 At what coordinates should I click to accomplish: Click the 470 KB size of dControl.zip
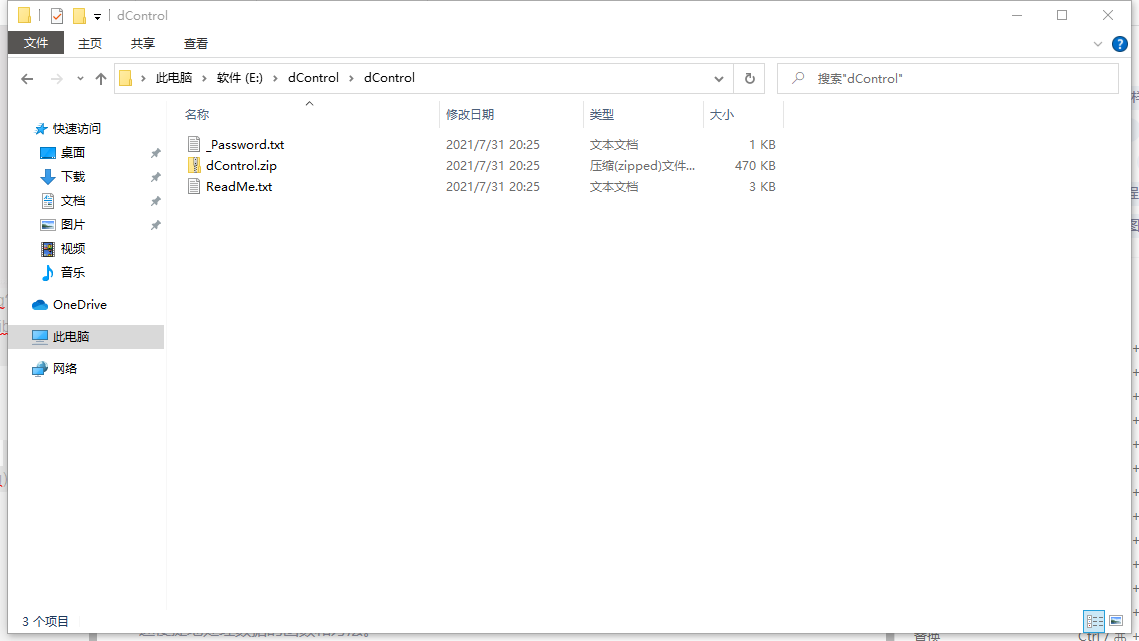(755, 166)
